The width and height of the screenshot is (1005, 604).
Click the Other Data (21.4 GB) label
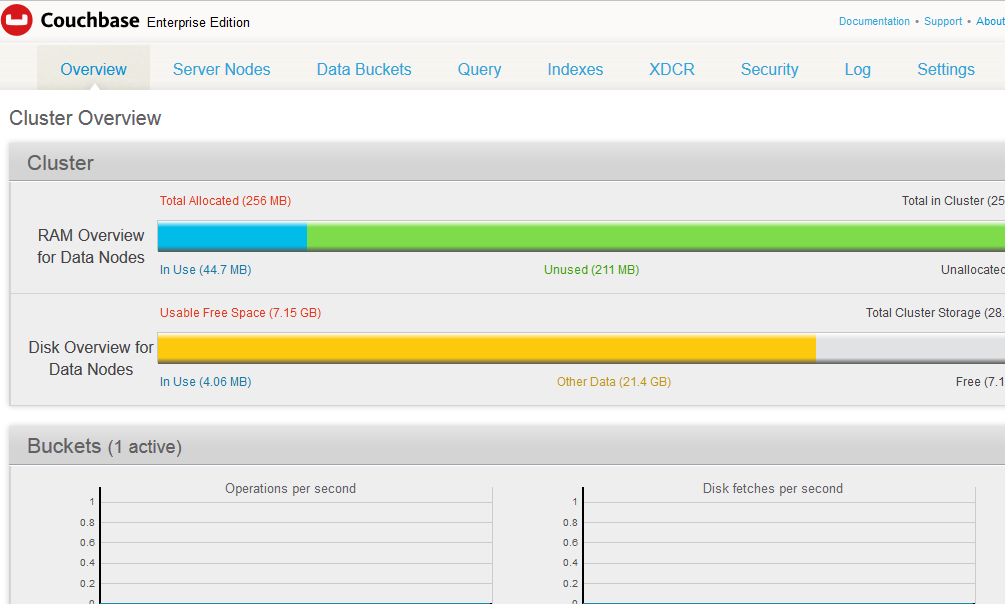pyautogui.click(x=614, y=382)
